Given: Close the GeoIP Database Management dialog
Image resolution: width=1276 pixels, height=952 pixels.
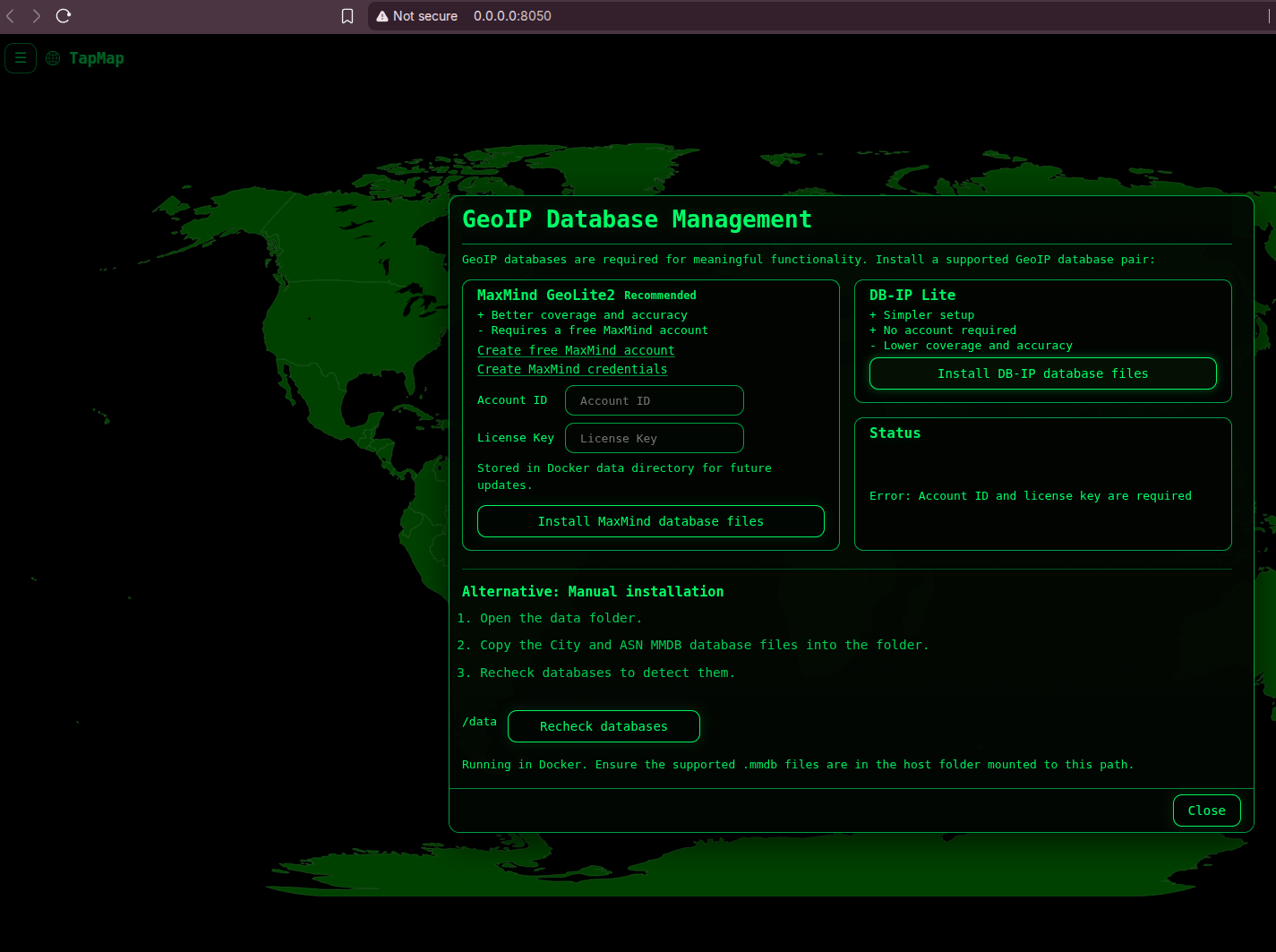Looking at the screenshot, I should (1207, 810).
